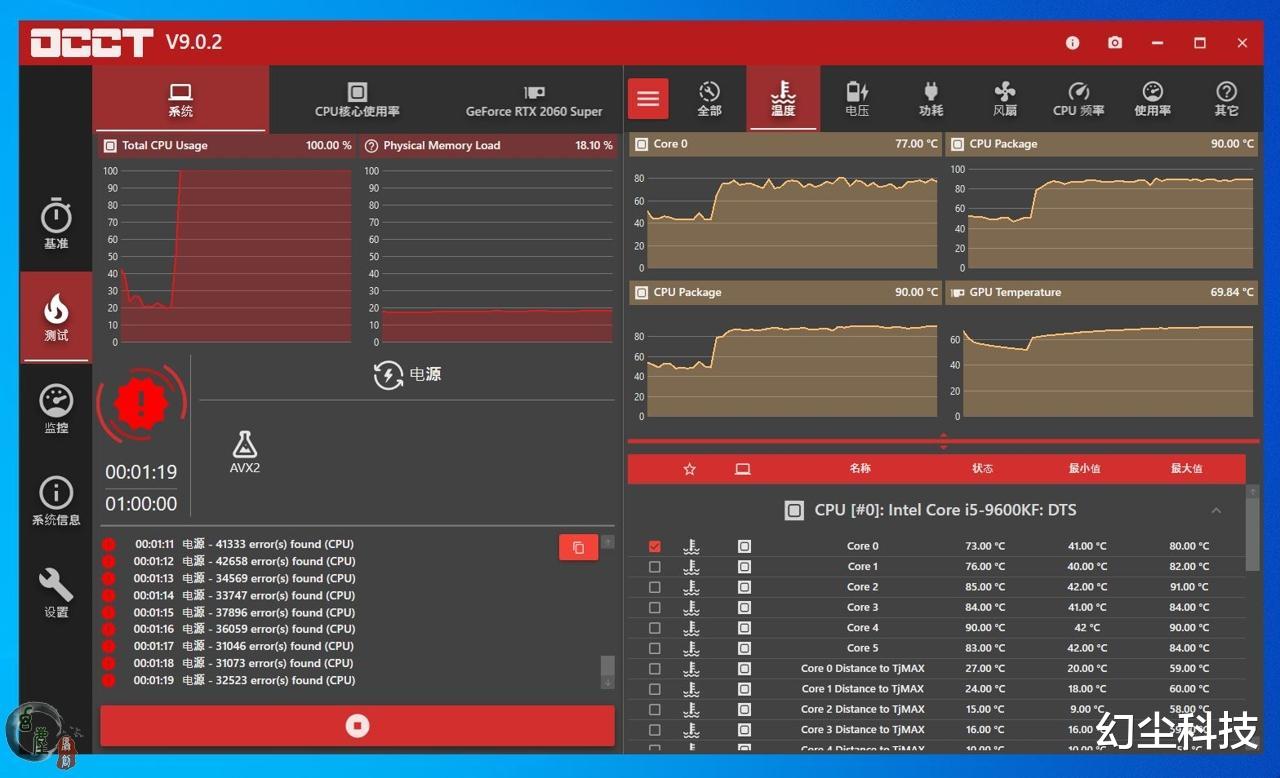Click the AVX2 flask icon
The height and width of the screenshot is (778, 1280).
(x=245, y=444)
